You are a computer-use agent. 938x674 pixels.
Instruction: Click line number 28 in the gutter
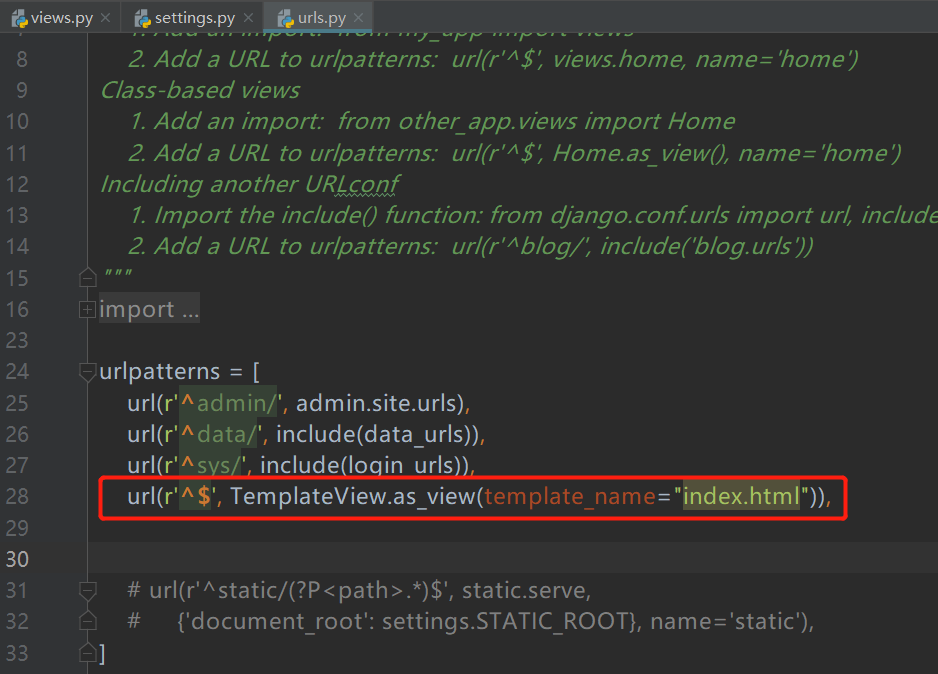tap(17, 496)
